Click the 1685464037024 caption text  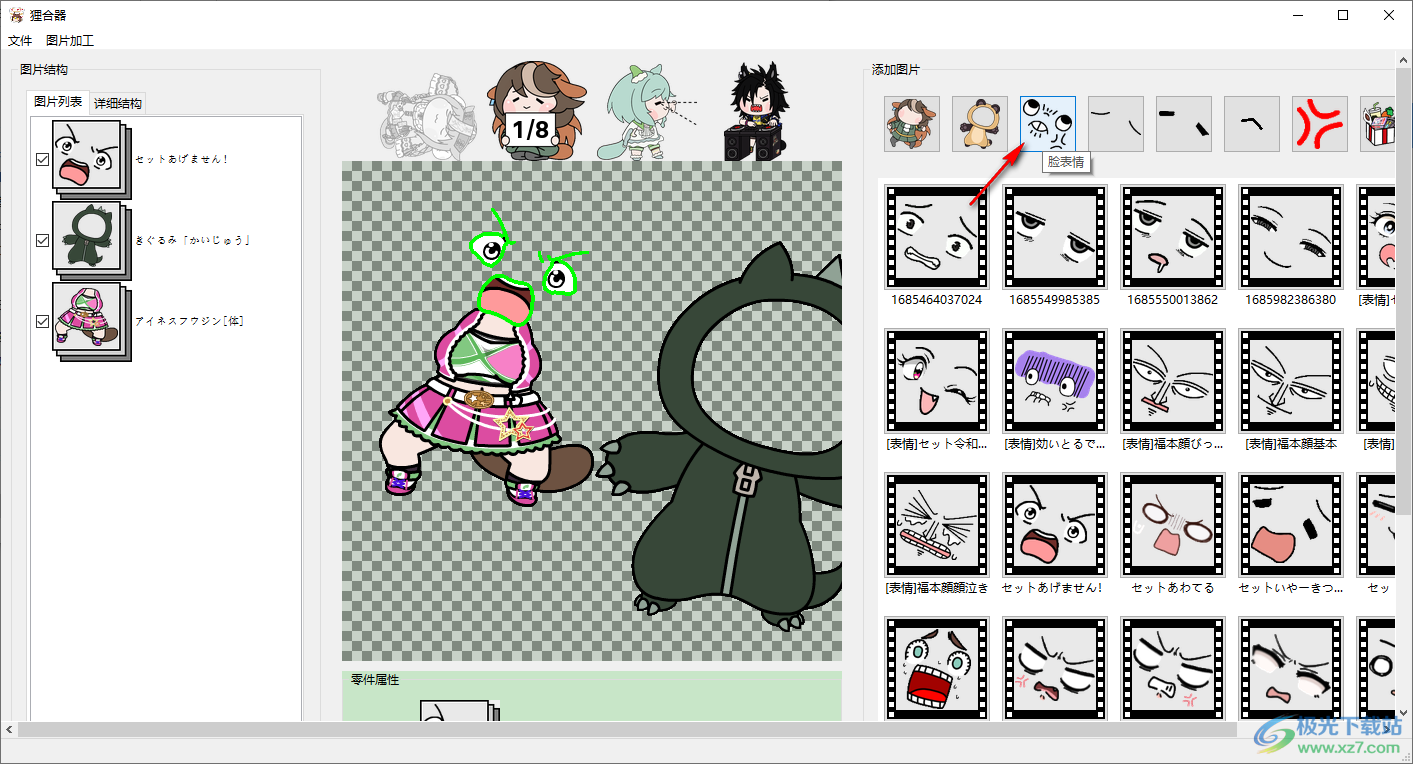coord(937,299)
